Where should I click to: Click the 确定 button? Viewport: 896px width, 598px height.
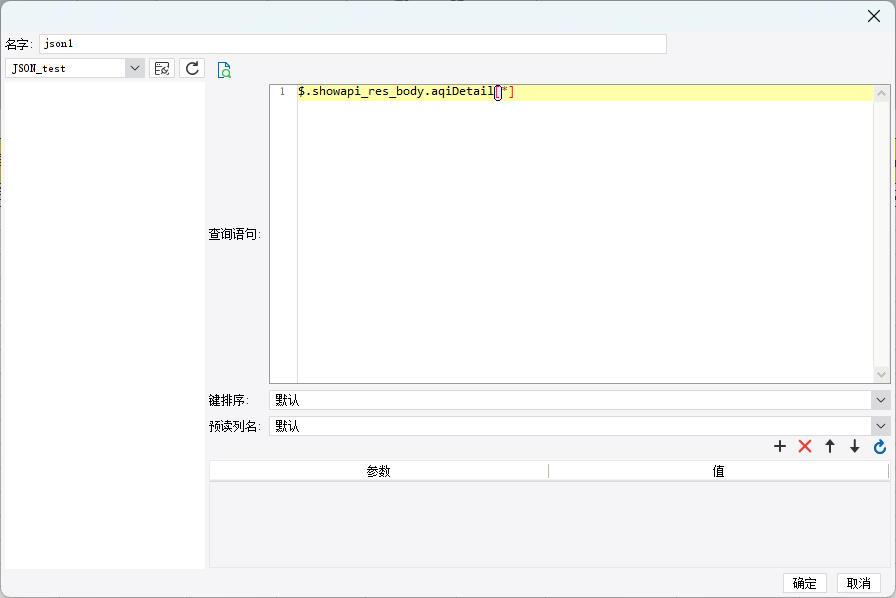pyautogui.click(x=805, y=583)
